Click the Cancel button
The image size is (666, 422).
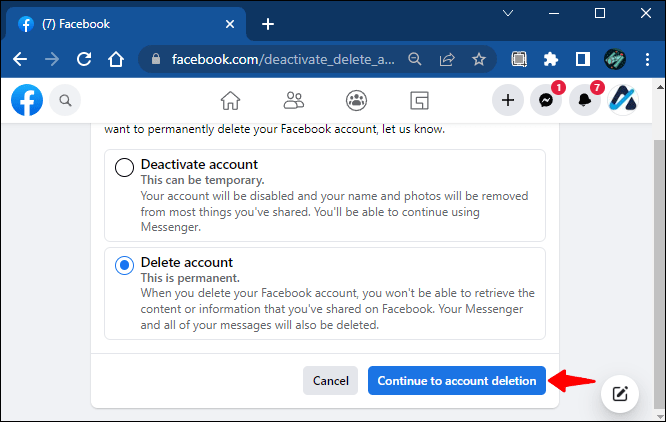click(330, 381)
